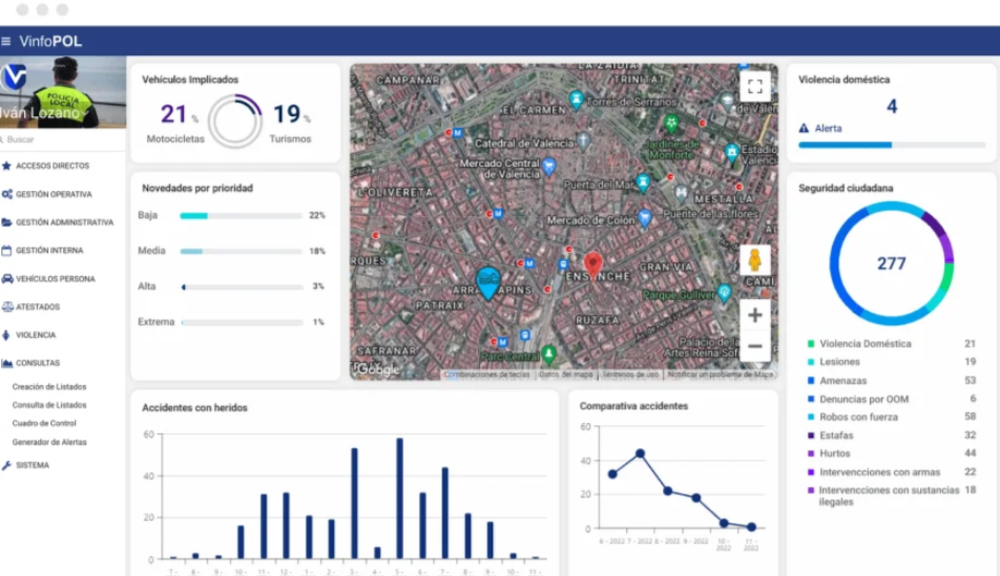Select the red location pin near Ensanche
This screenshot has height=576, width=1000.
[x=593, y=264]
